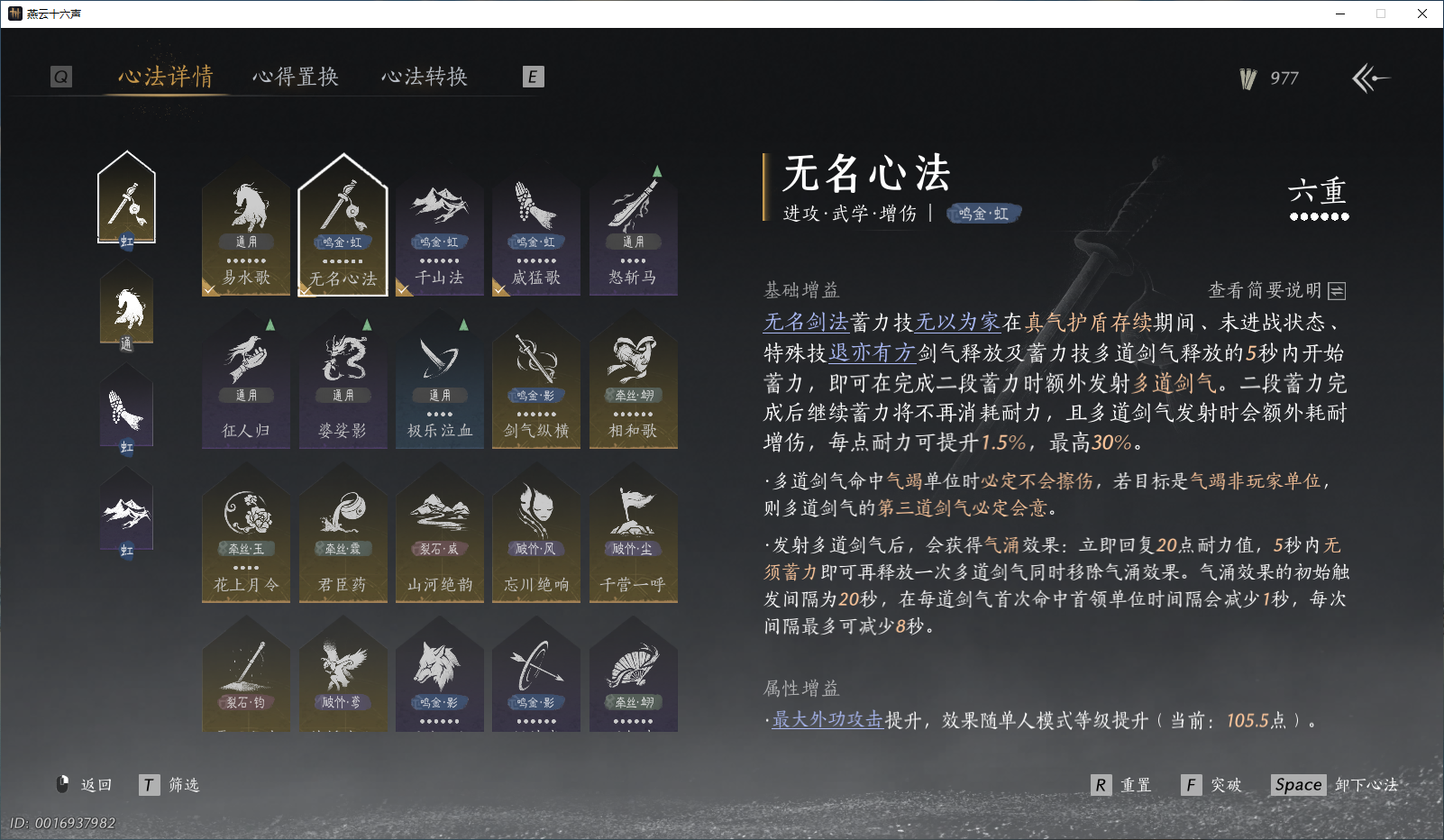Image resolution: width=1444 pixels, height=840 pixels.
Task: Select the 剑气纵横 skill card
Action: click(x=536, y=381)
